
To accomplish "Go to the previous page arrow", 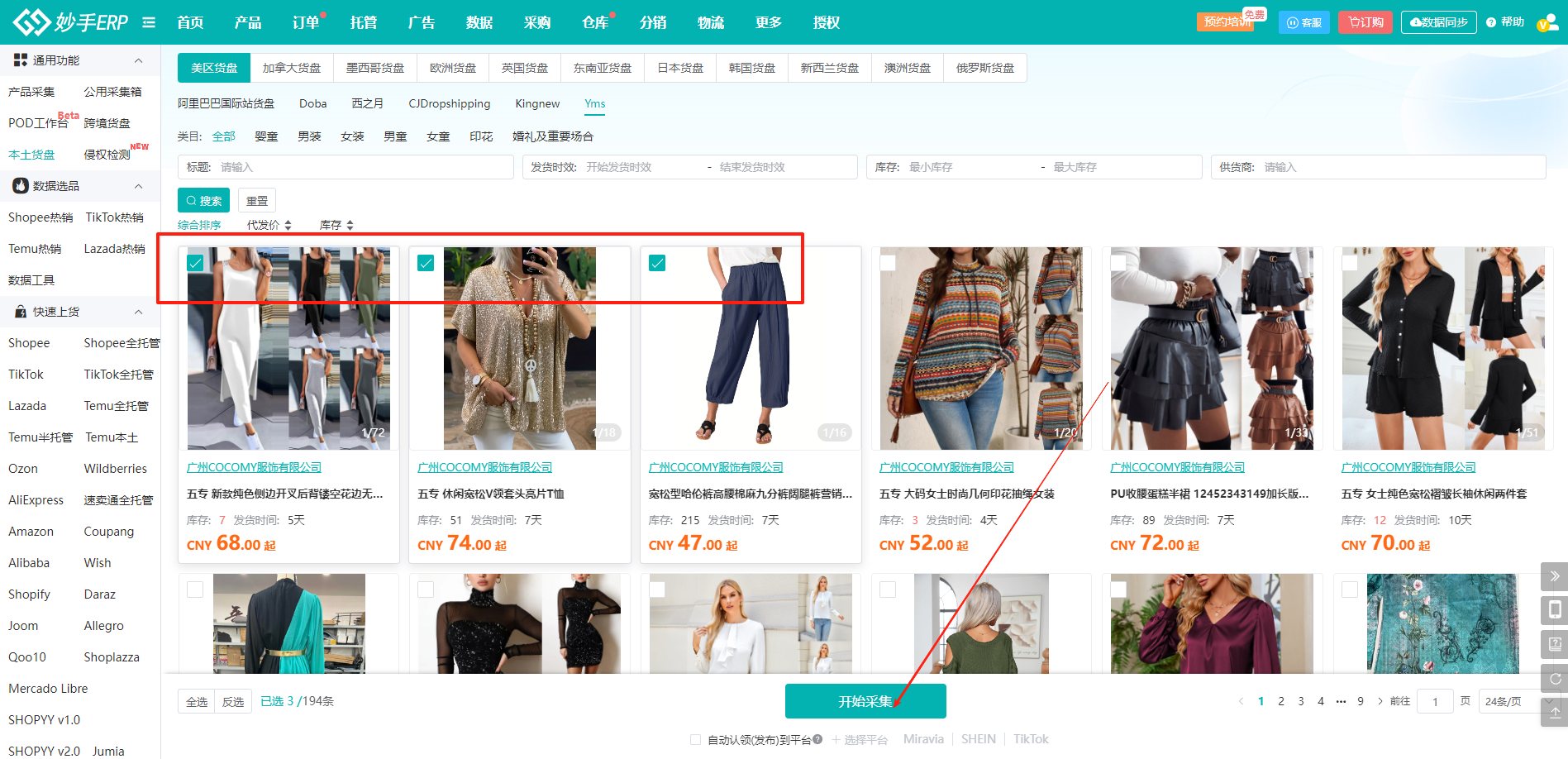I will [x=1241, y=701].
